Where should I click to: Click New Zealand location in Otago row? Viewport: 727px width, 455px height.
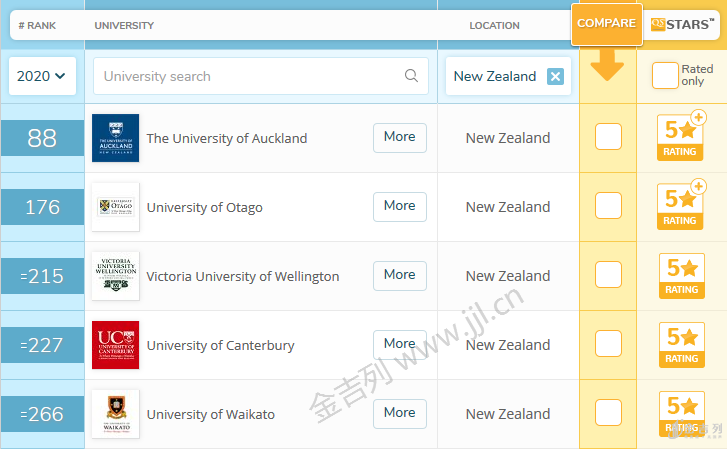pyautogui.click(x=508, y=207)
